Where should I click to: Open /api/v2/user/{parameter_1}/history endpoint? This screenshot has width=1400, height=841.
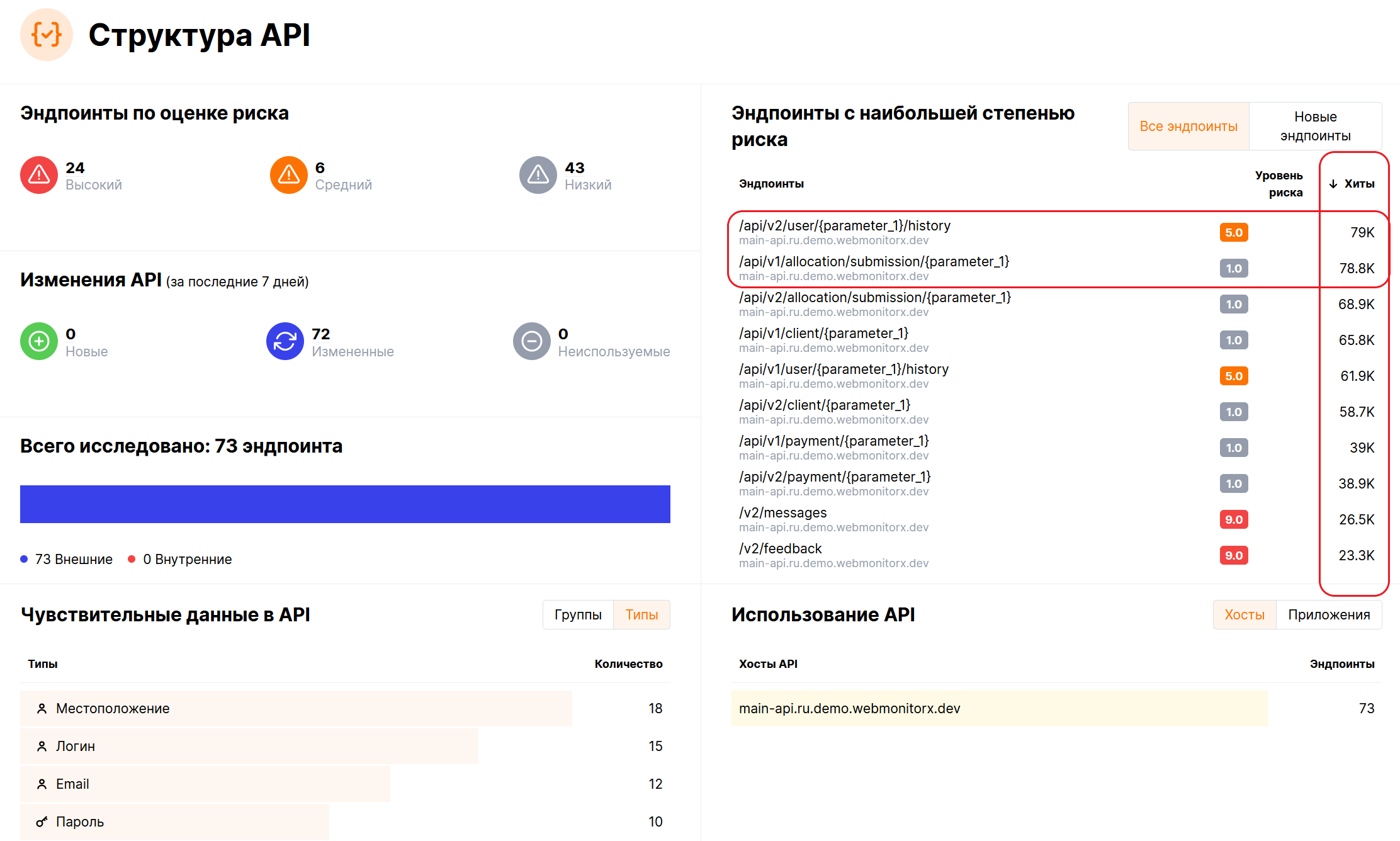(845, 226)
